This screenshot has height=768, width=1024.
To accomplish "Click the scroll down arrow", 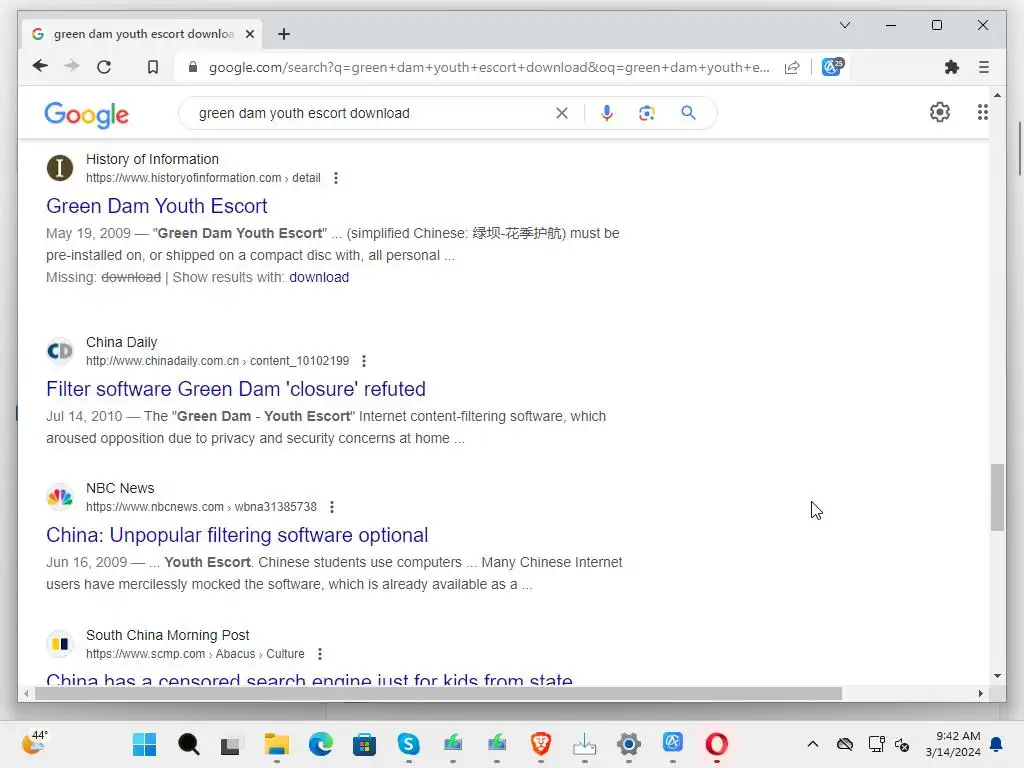I will 997,676.
